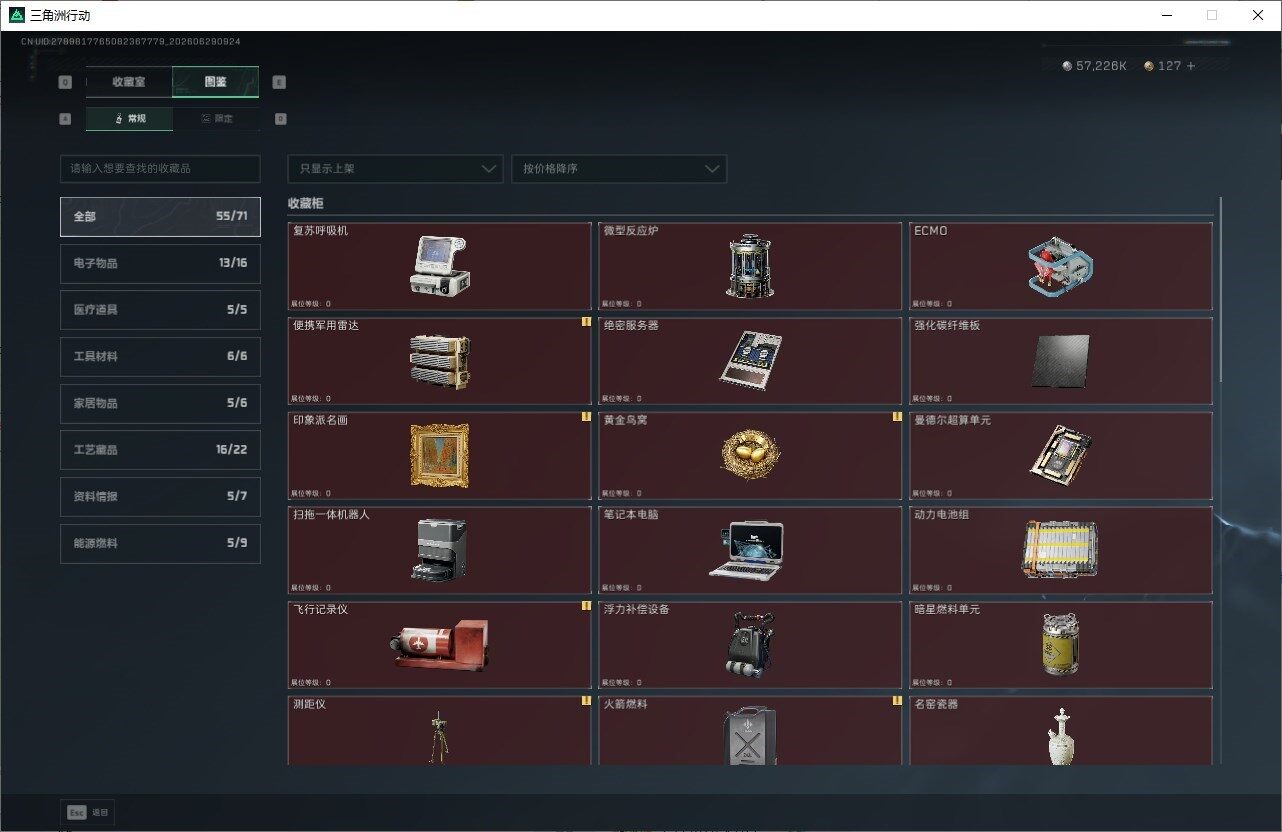Click the yellow alert badge on 飞行记录仪

pyautogui.click(x=586, y=606)
